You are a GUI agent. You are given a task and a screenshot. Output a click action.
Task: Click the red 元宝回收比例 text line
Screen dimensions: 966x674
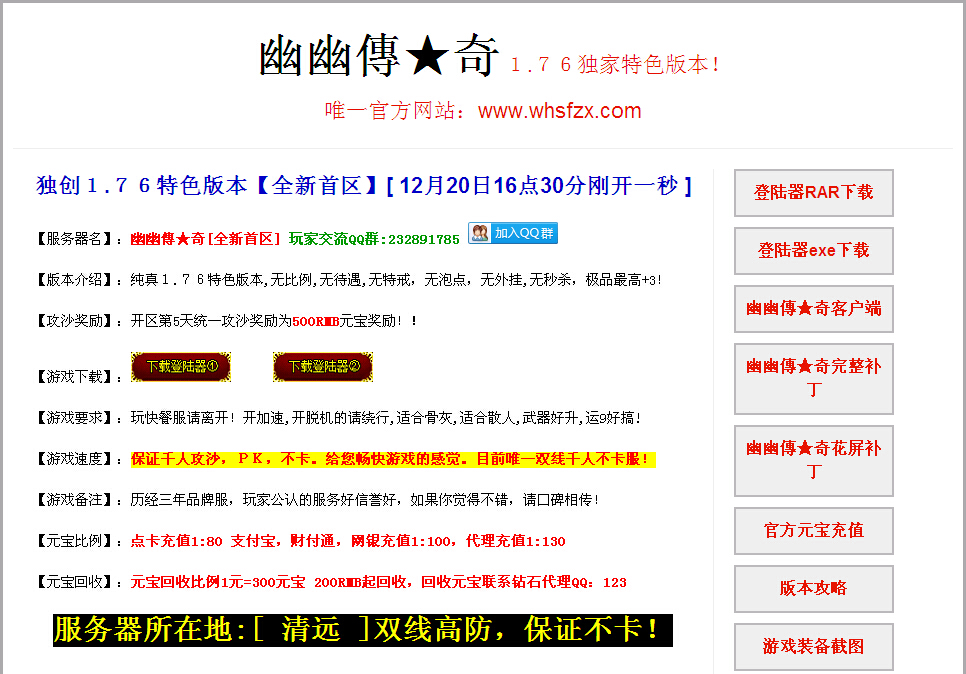(378, 582)
